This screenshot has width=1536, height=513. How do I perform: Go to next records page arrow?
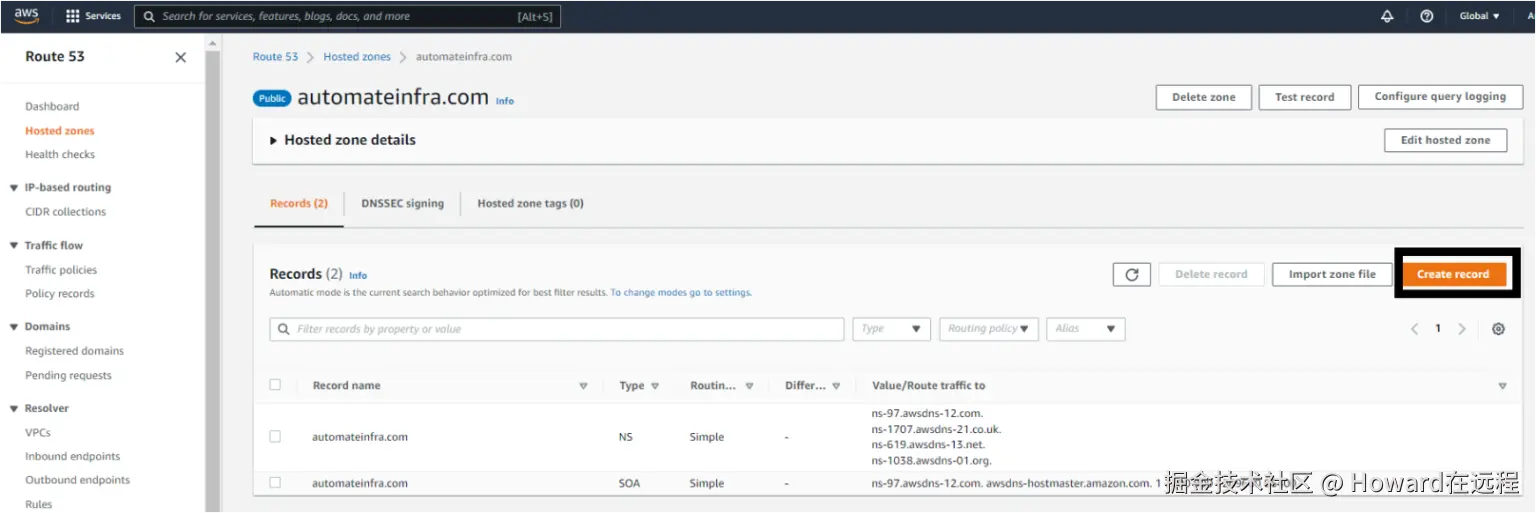1462,329
